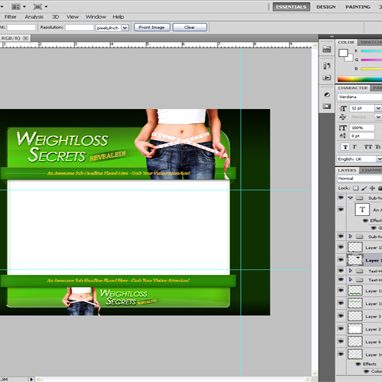Viewport: 382px width, 382px height.
Task: Open the font size dropdown arrow
Action: (x=378, y=108)
